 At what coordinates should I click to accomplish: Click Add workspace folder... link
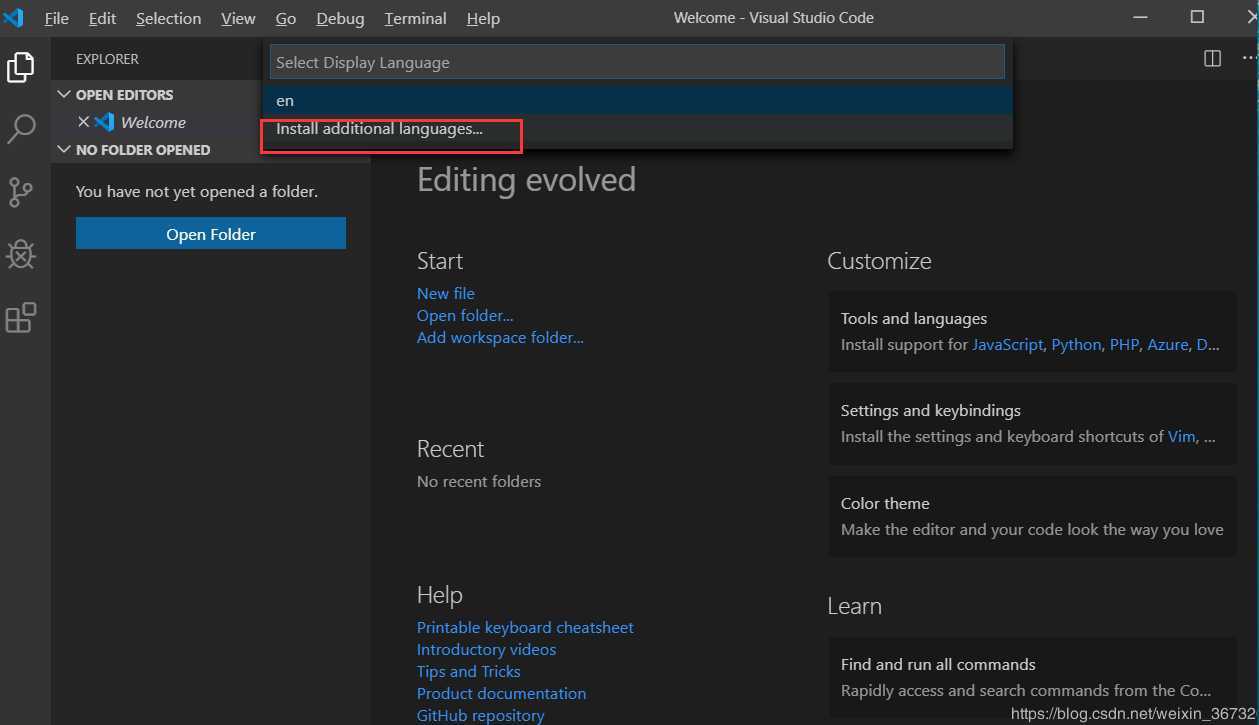[500, 337]
